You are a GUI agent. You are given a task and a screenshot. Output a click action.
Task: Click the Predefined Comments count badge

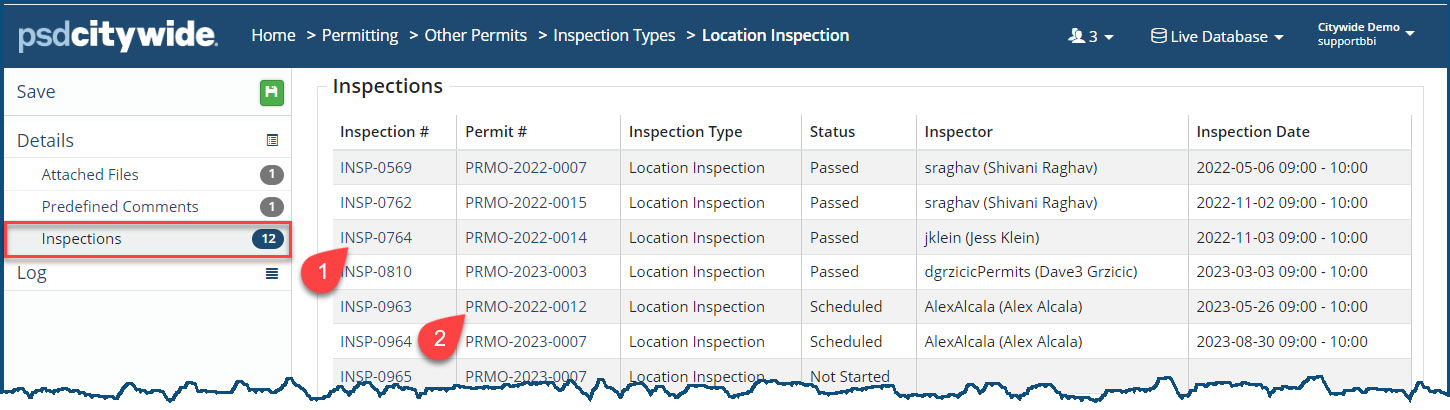[x=272, y=207]
